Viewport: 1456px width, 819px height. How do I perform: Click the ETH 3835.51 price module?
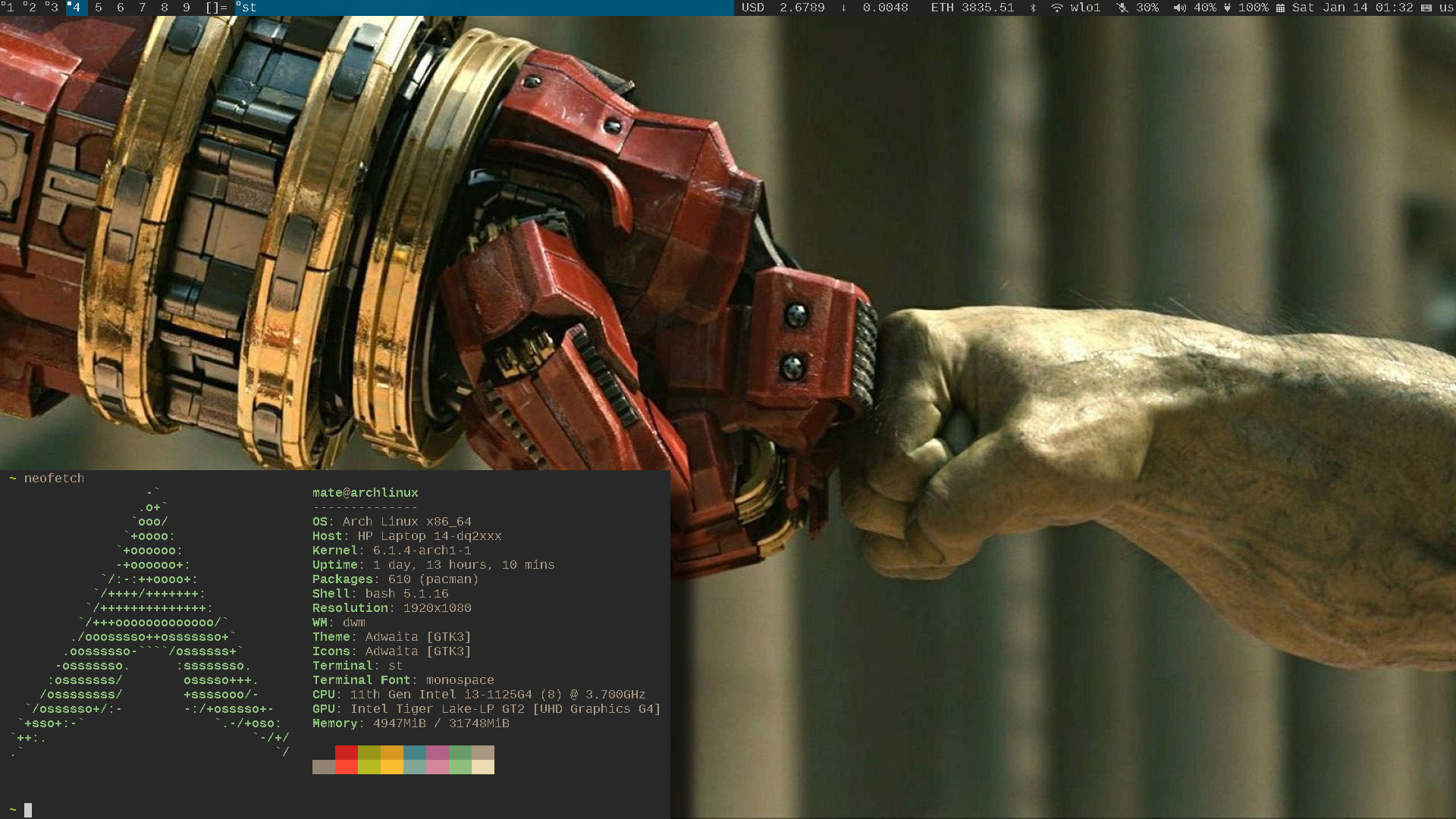coord(972,8)
